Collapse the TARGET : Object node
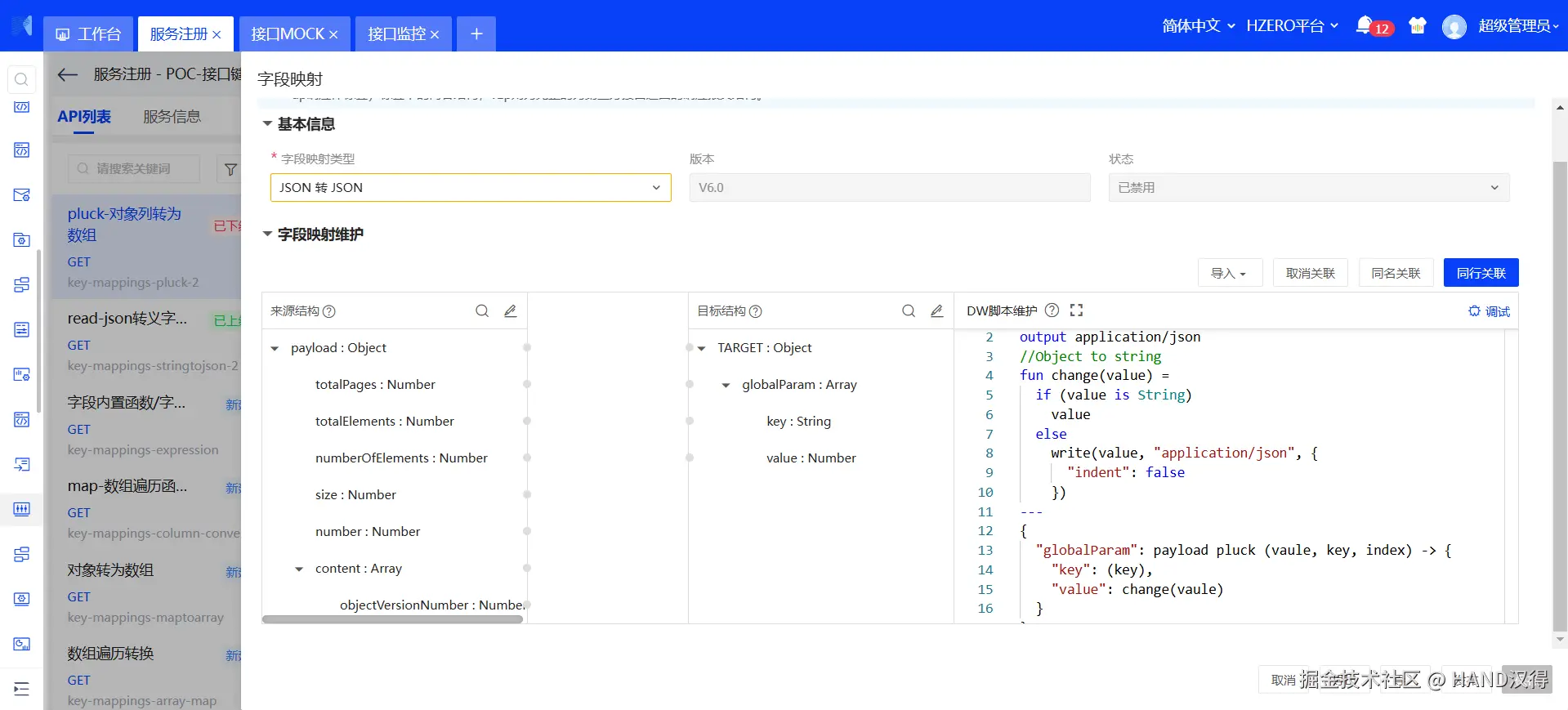This screenshot has height=710, width=1568. 702,349
